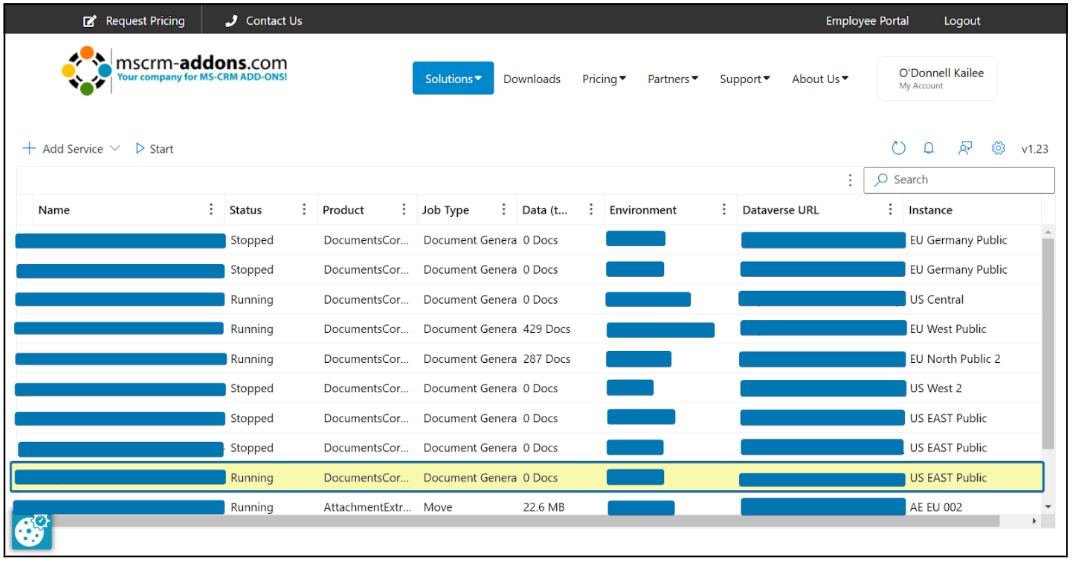Click the plus icon beside Add Service

click(29, 148)
